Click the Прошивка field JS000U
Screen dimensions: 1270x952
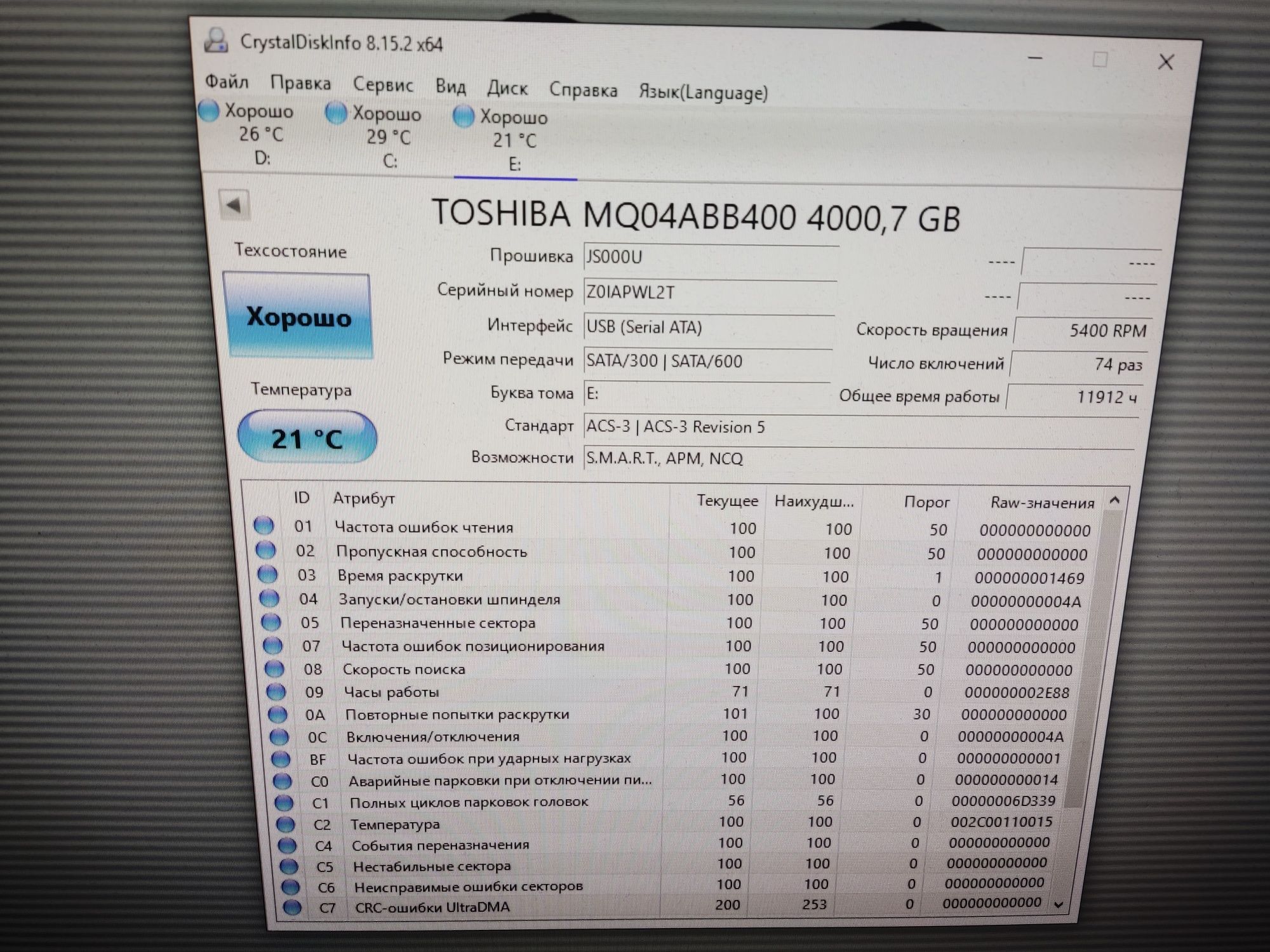click(x=711, y=257)
